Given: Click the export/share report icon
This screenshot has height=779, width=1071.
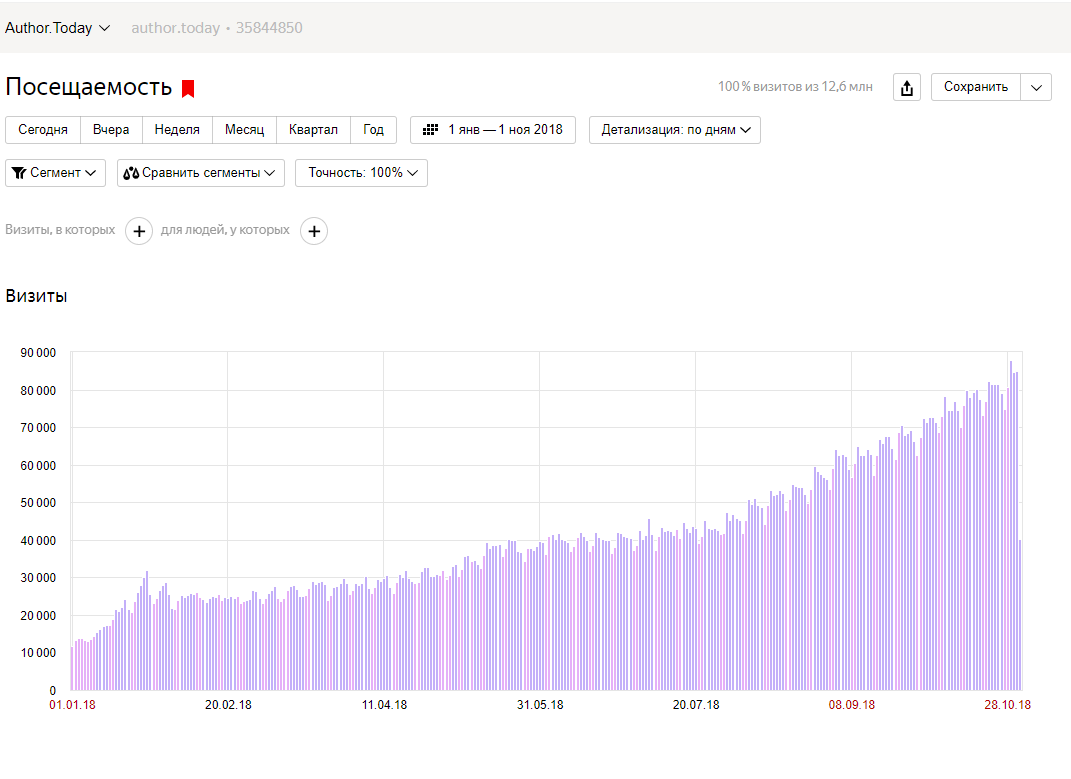Looking at the screenshot, I should coord(907,88).
